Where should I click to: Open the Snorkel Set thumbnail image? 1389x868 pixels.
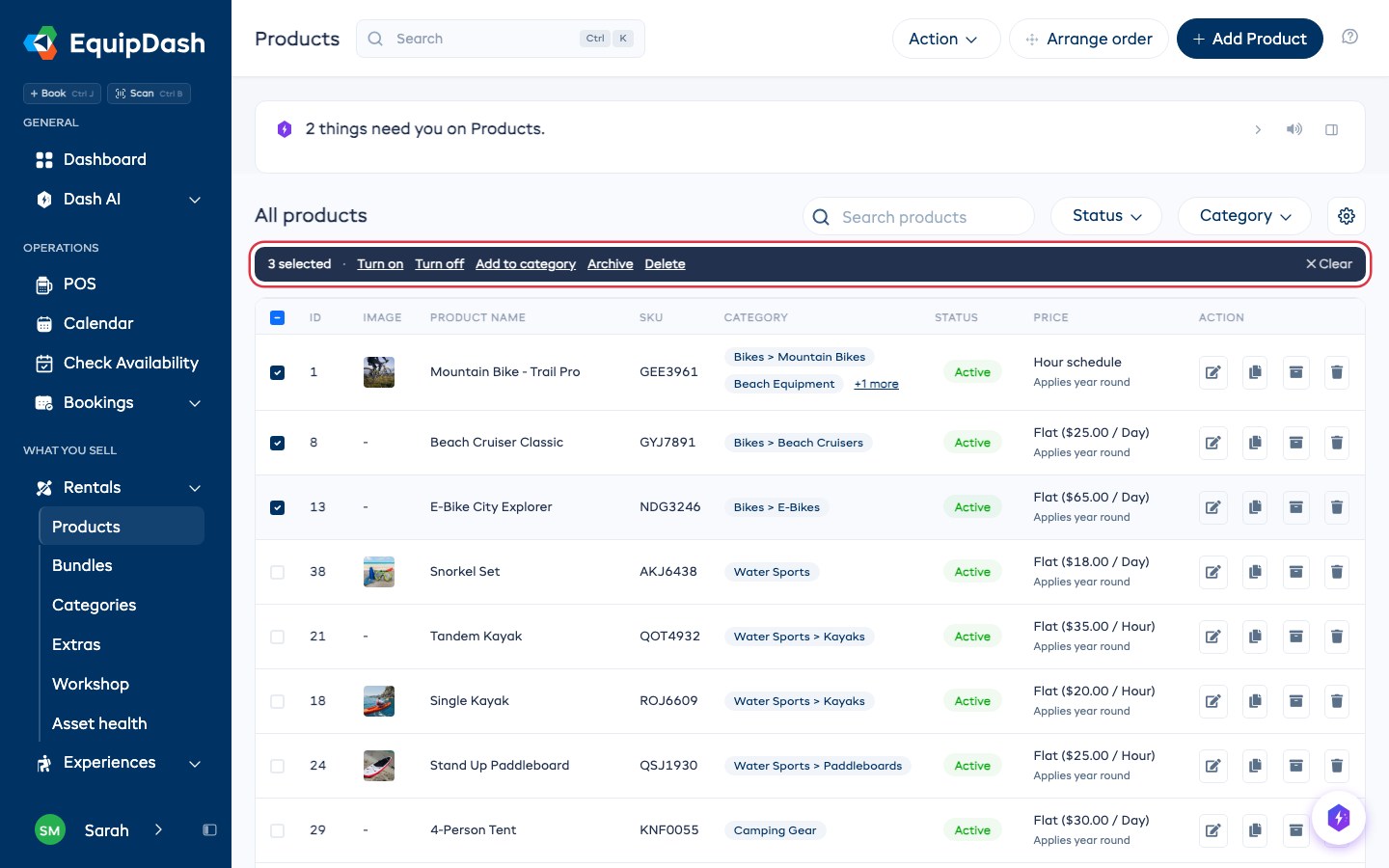point(379,572)
